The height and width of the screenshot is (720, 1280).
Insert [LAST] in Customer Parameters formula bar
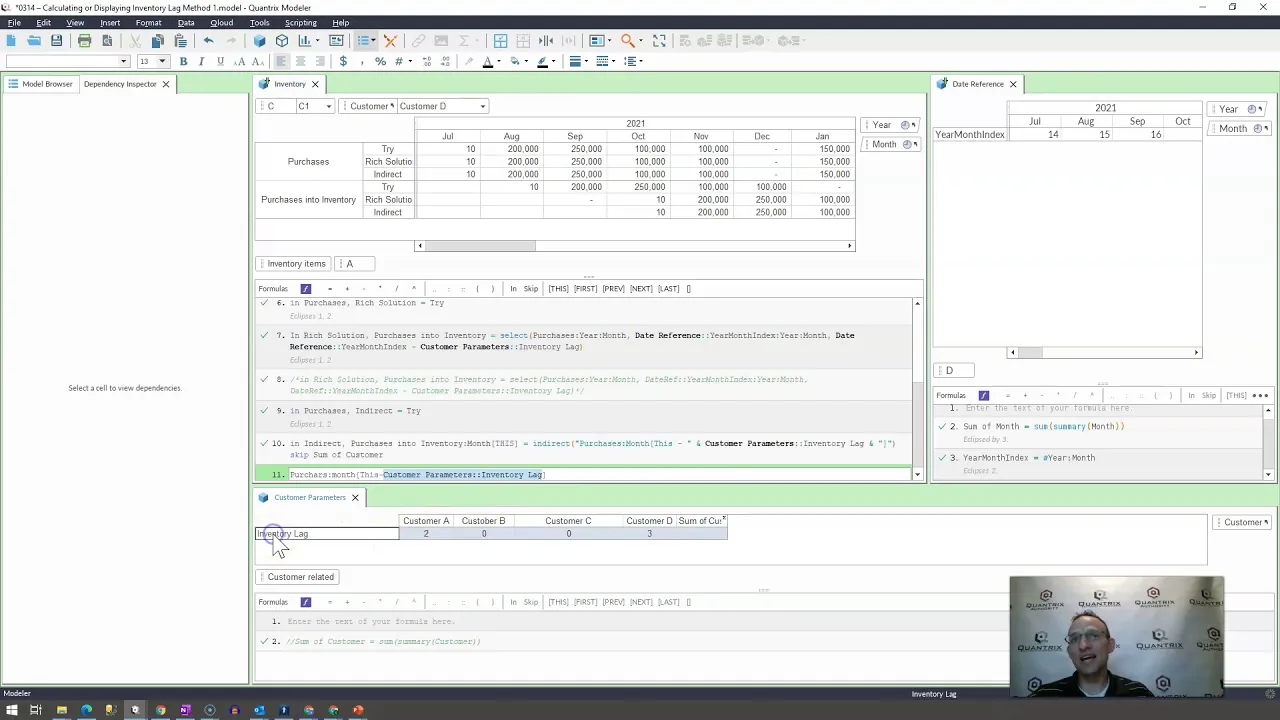[668, 602]
